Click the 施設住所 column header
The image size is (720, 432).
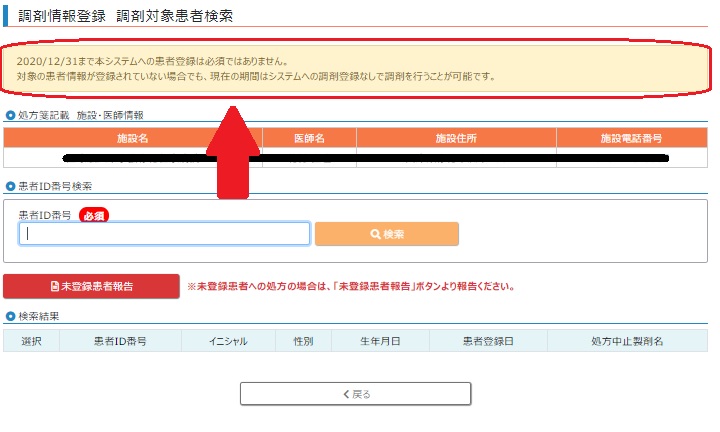pos(456,138)
